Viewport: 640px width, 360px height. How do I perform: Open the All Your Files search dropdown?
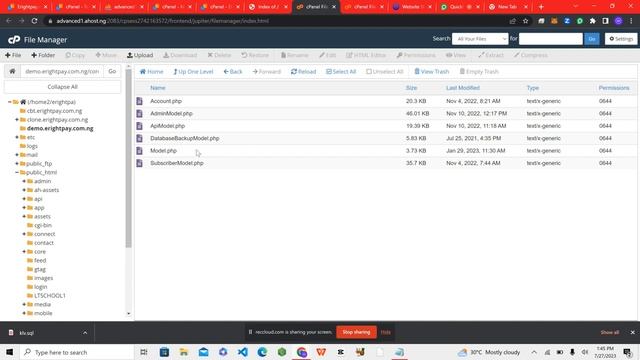tap(480, 39)
